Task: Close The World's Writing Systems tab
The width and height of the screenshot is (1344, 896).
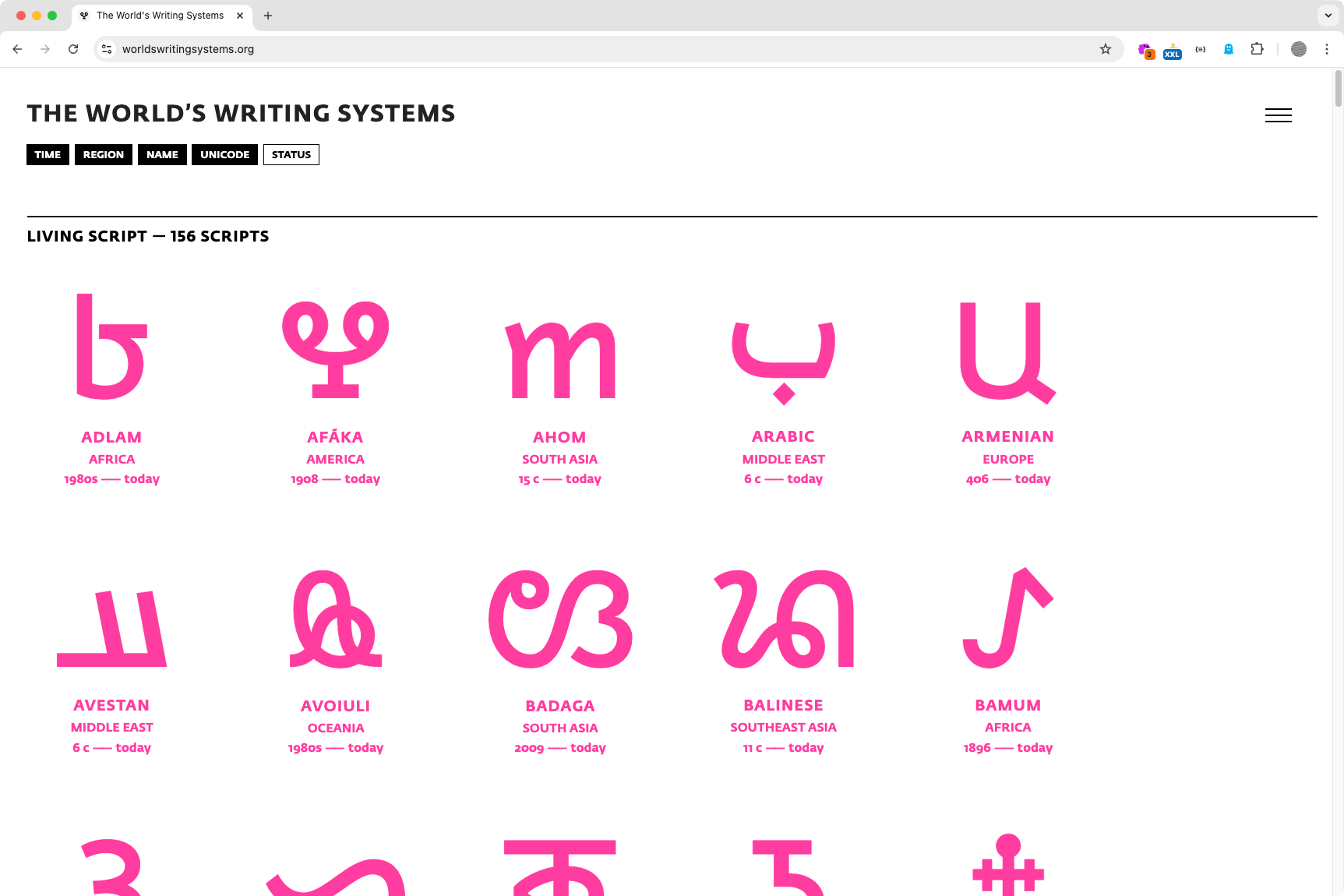Action: [240, 16]
